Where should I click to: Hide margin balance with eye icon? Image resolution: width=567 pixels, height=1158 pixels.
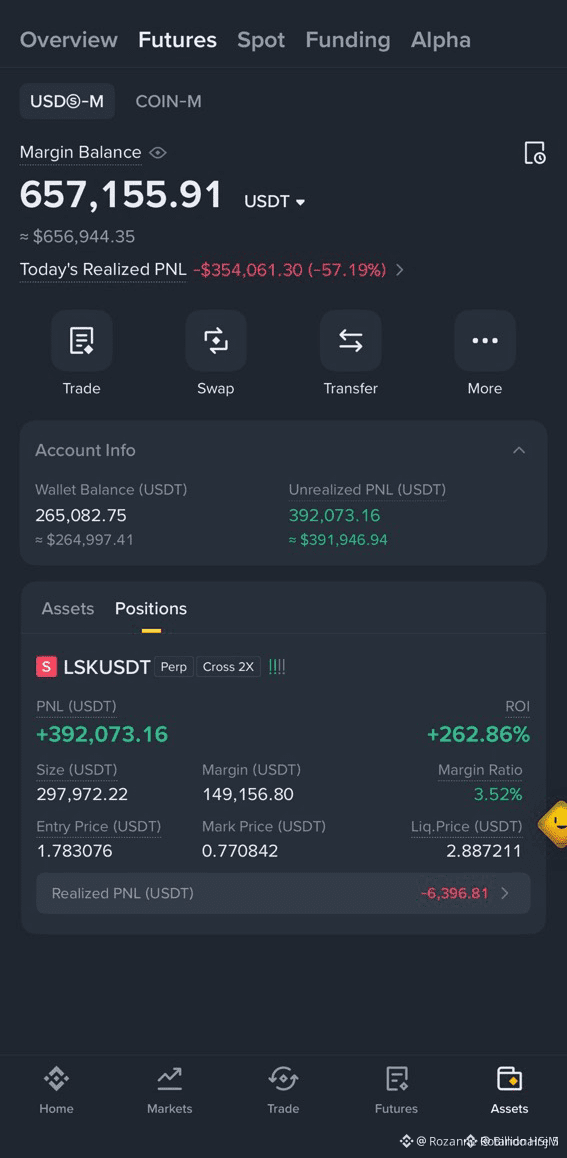(157, 153)
